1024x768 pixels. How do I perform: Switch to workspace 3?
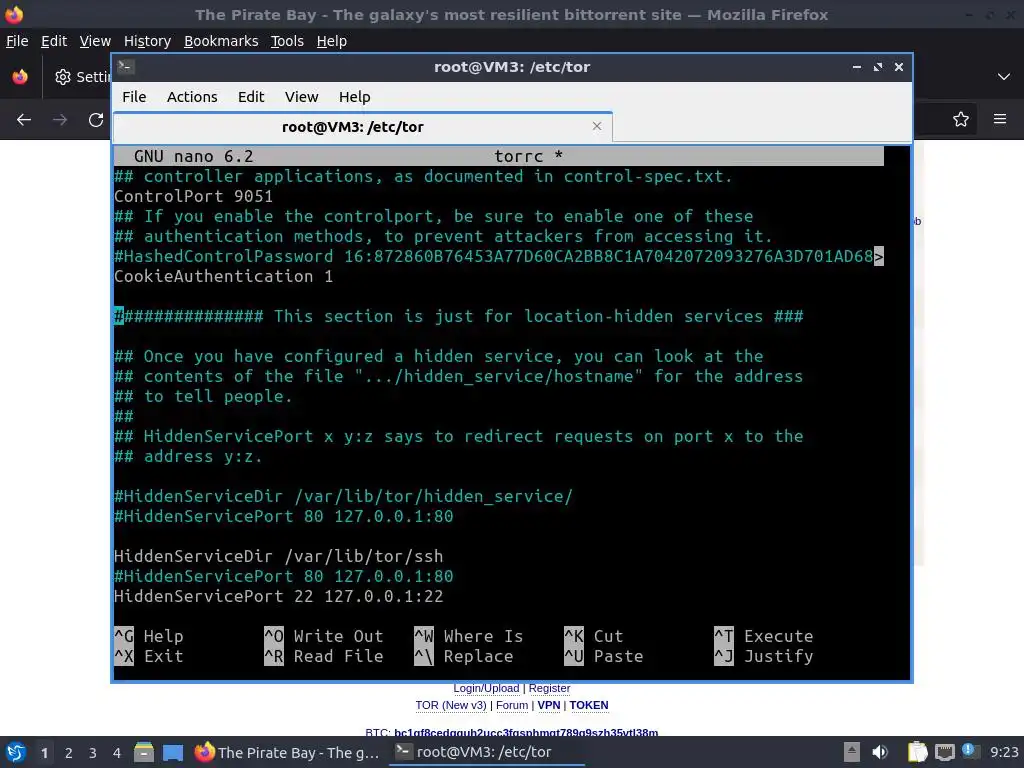point(93,753)
